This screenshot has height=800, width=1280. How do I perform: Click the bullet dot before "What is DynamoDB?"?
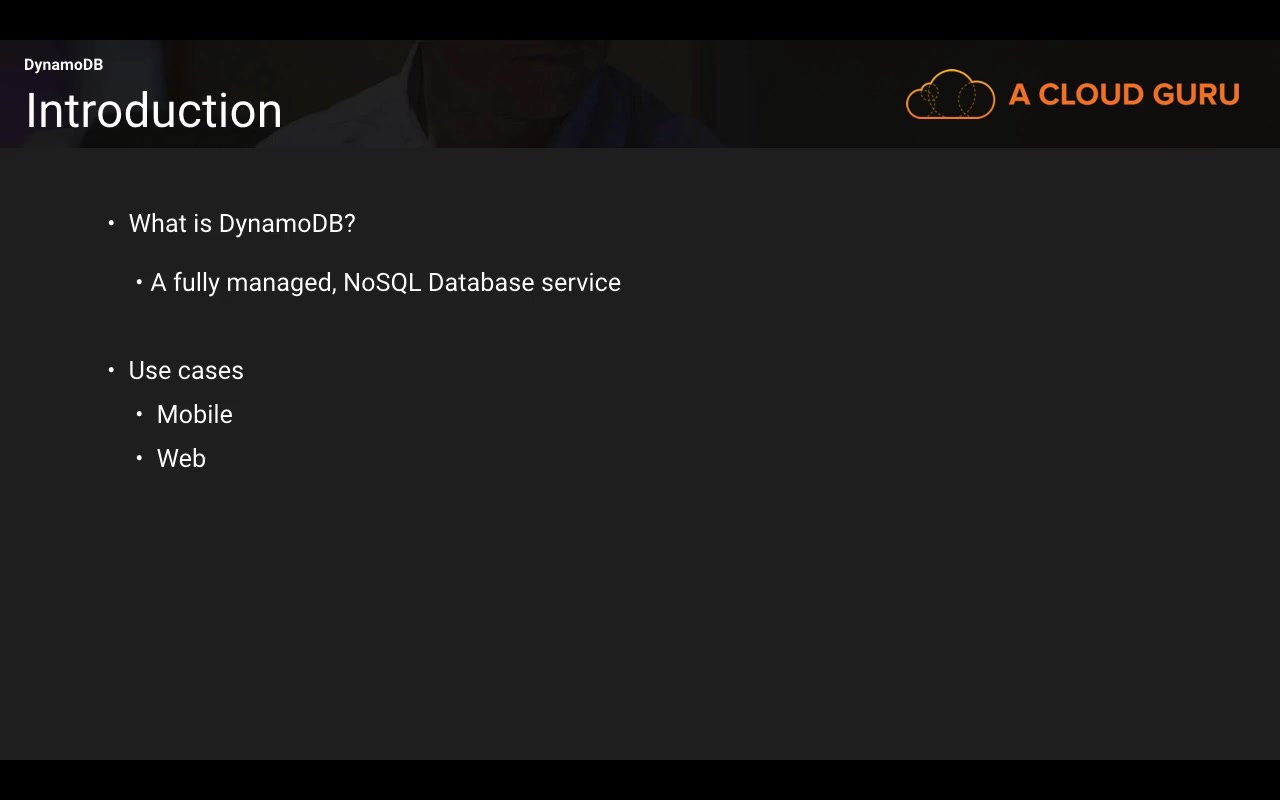(x=111, y=223)
